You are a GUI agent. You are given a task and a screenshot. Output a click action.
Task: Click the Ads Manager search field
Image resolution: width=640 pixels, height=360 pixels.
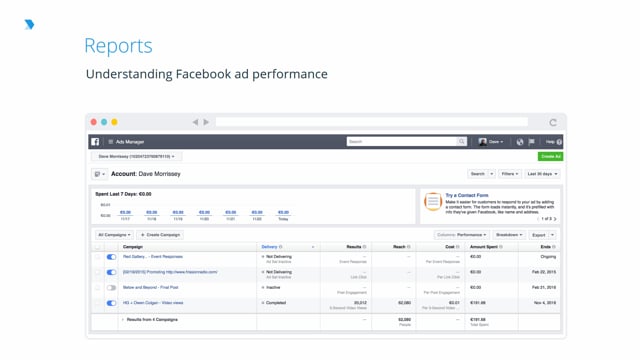pyautogui.click(x=402, y=141)
